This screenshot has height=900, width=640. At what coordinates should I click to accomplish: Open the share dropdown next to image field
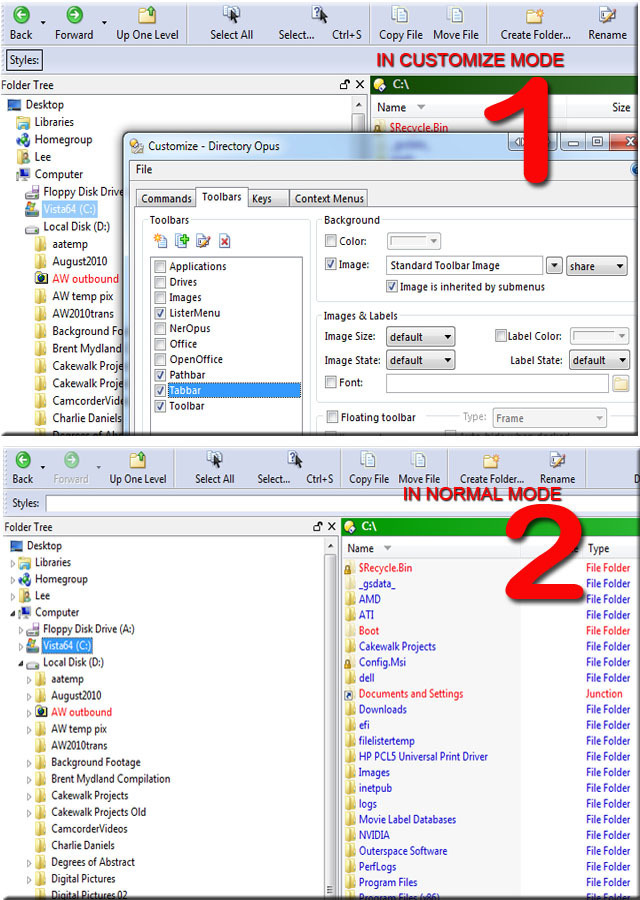click(596, 266)
